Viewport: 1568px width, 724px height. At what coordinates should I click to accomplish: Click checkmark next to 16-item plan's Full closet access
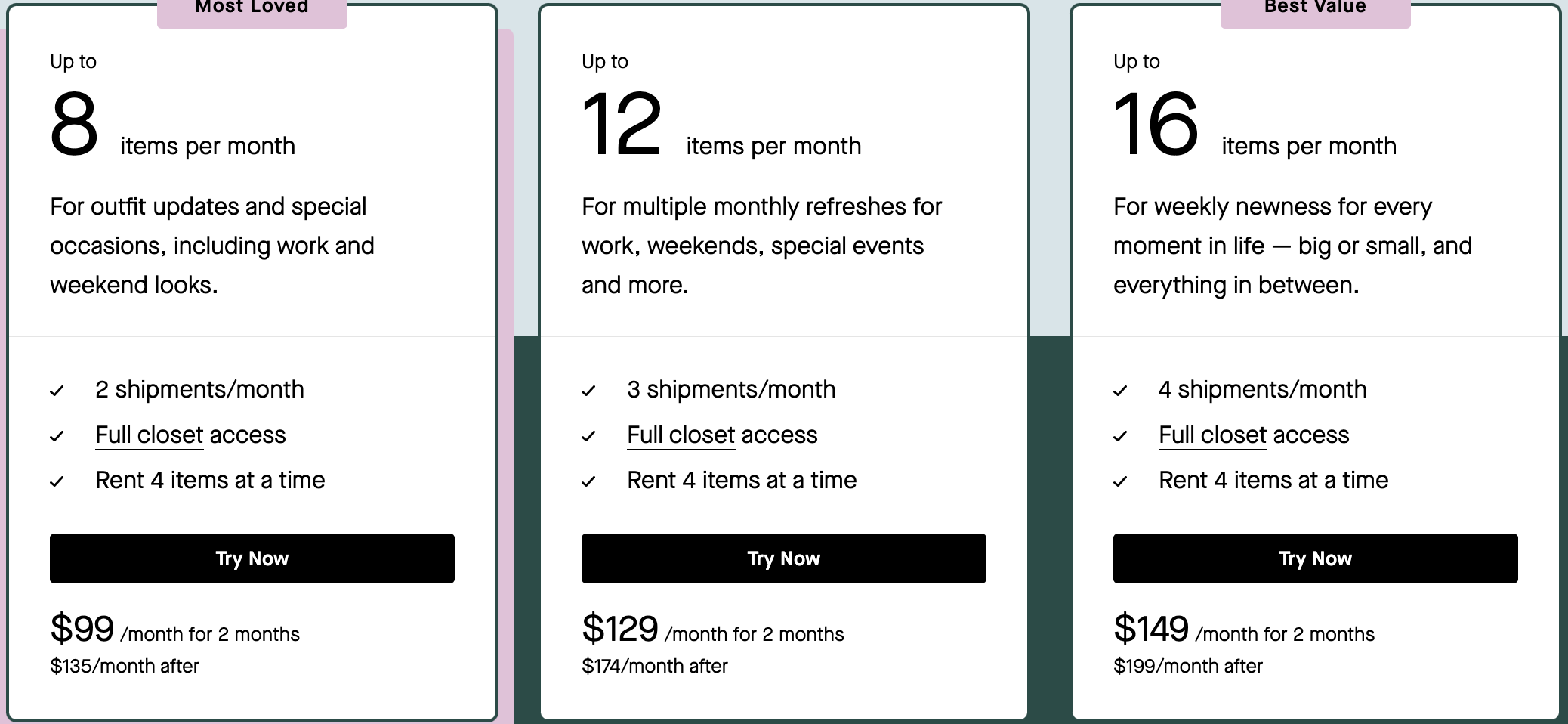(1120, 436)
